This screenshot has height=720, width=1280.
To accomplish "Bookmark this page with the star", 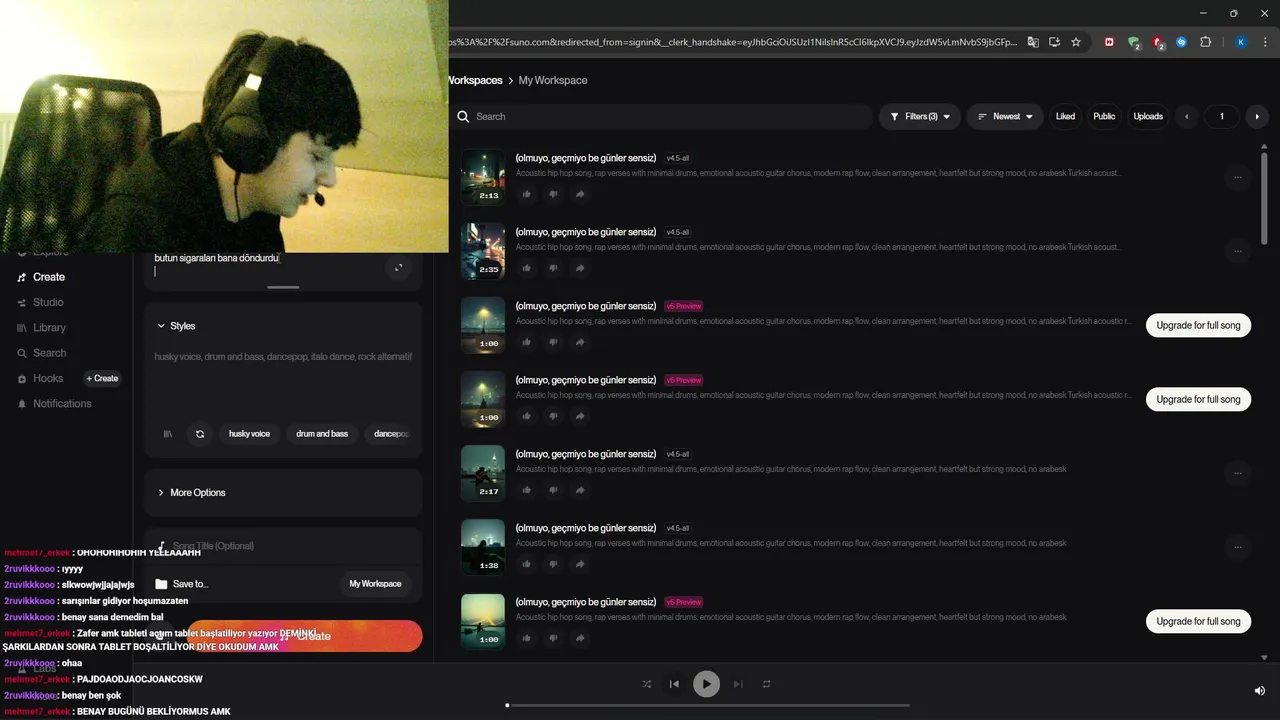I will tap(1076, 42).
